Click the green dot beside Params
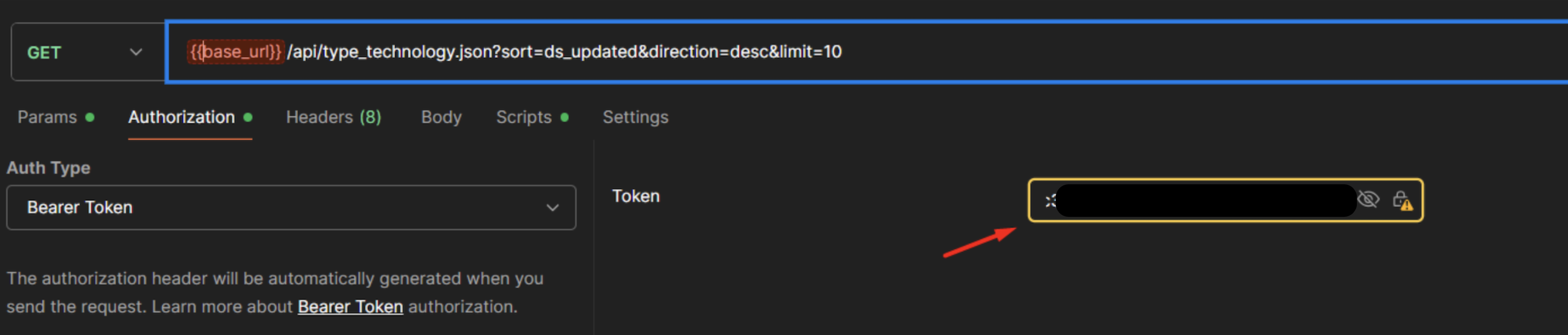The image size is (1568, 335). (90, 118)
